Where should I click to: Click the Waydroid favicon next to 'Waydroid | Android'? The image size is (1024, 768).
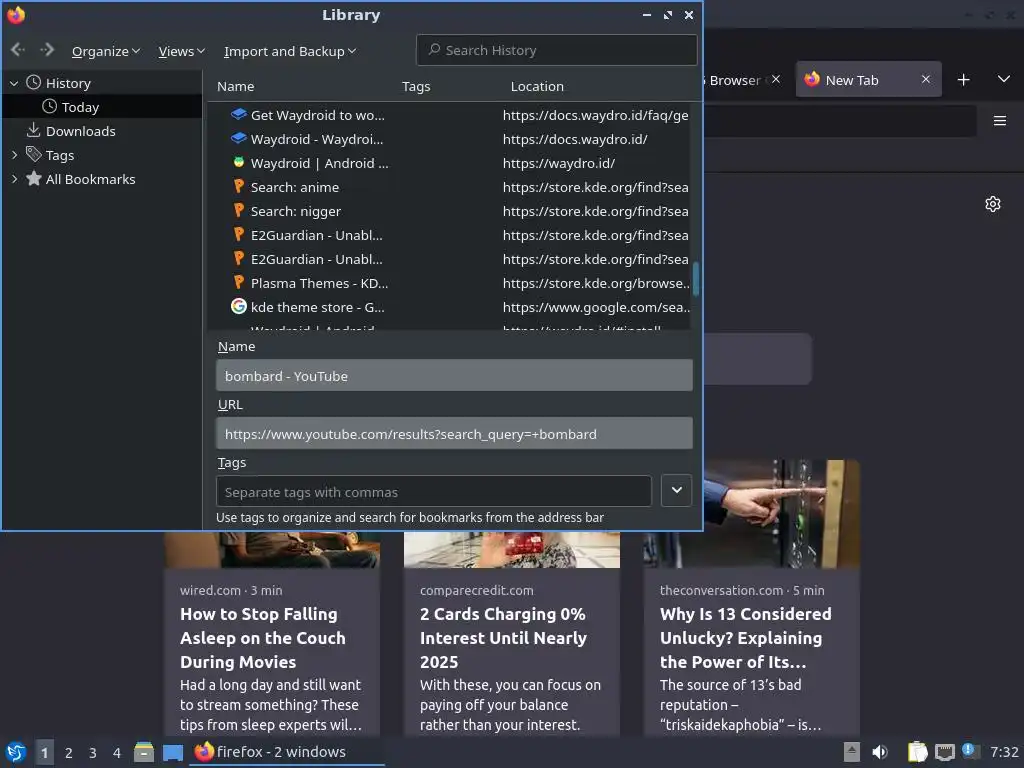239,162
